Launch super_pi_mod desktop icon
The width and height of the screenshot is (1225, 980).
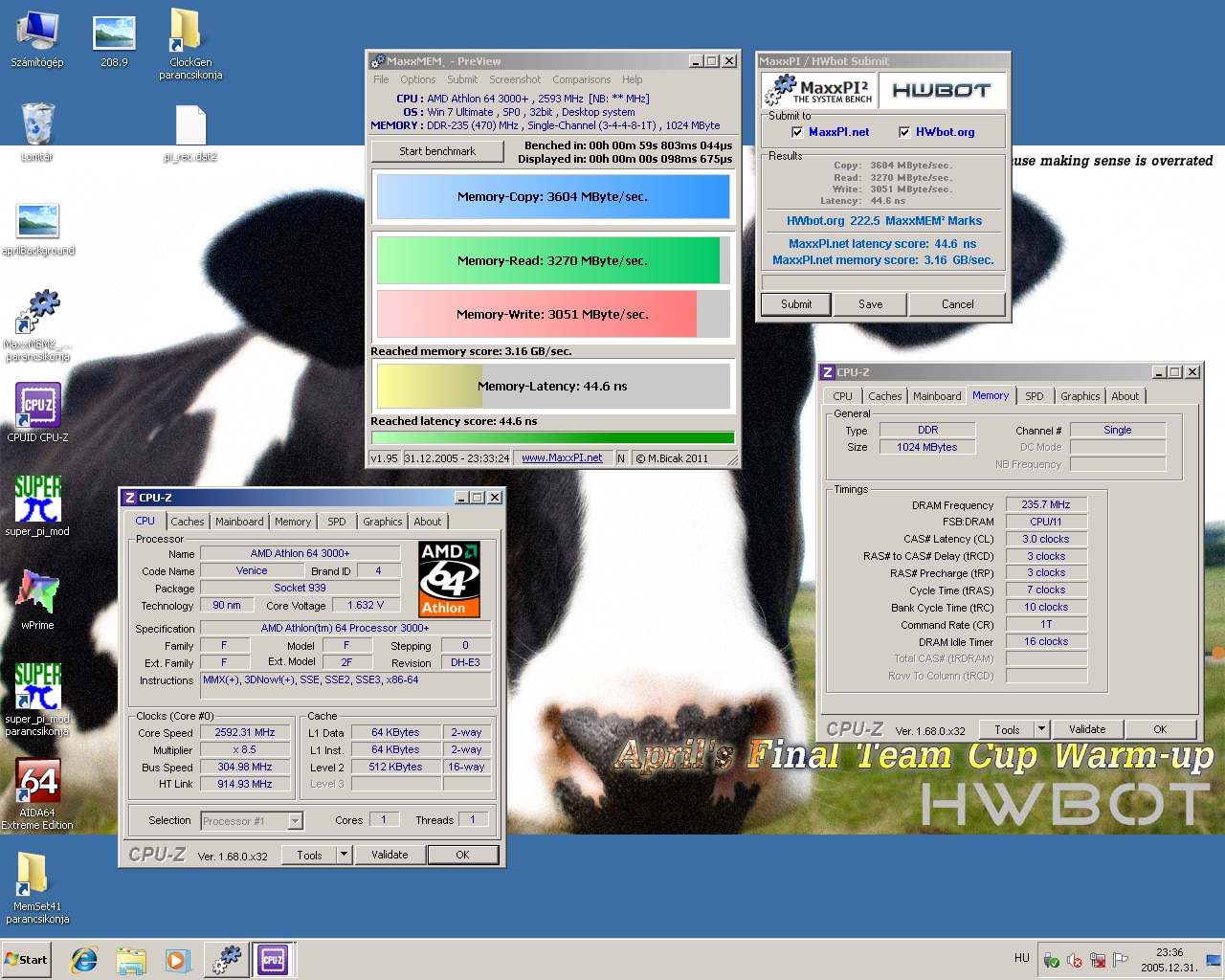[37, 505]
